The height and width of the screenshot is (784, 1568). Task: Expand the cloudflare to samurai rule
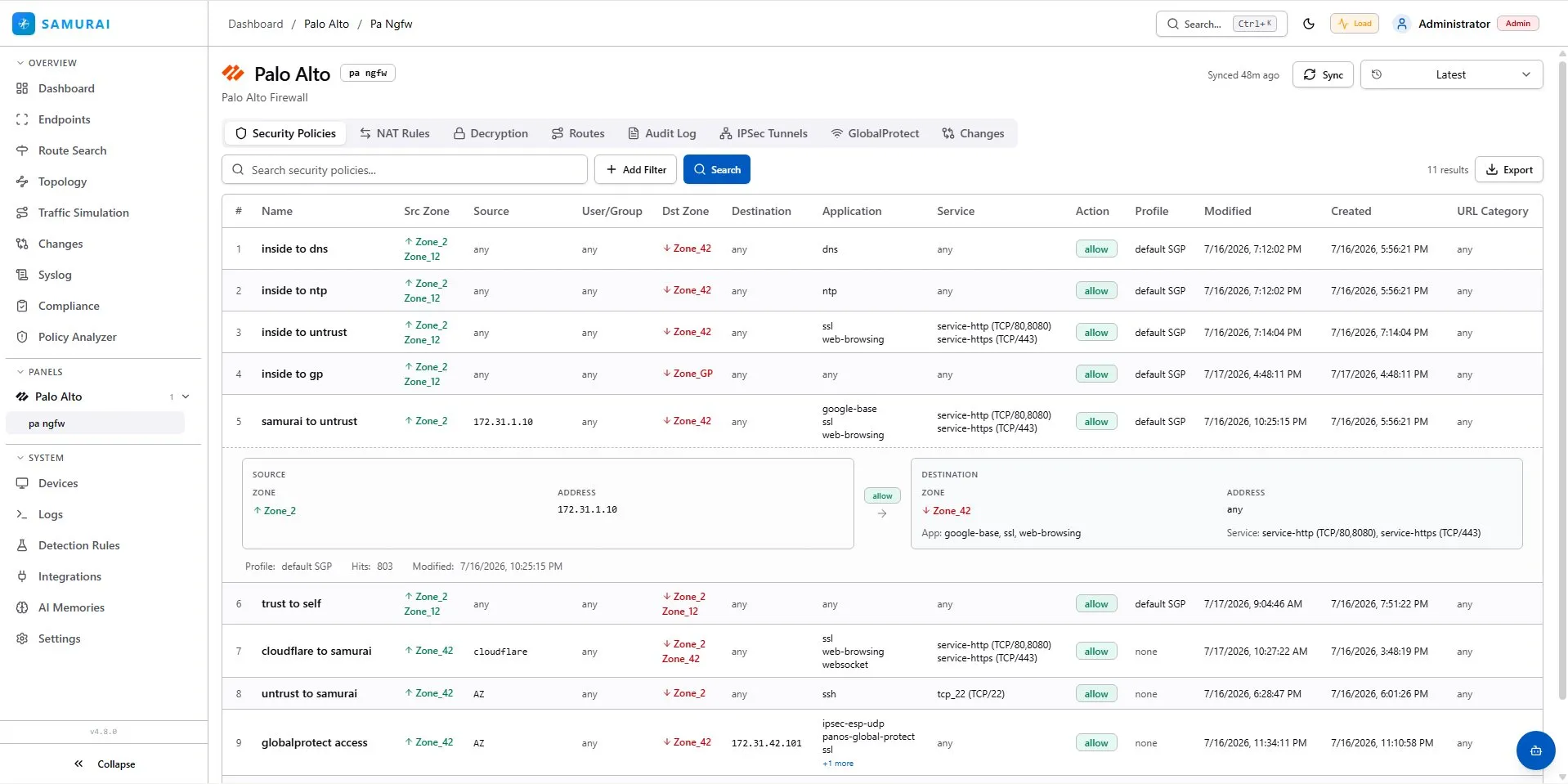882,651
